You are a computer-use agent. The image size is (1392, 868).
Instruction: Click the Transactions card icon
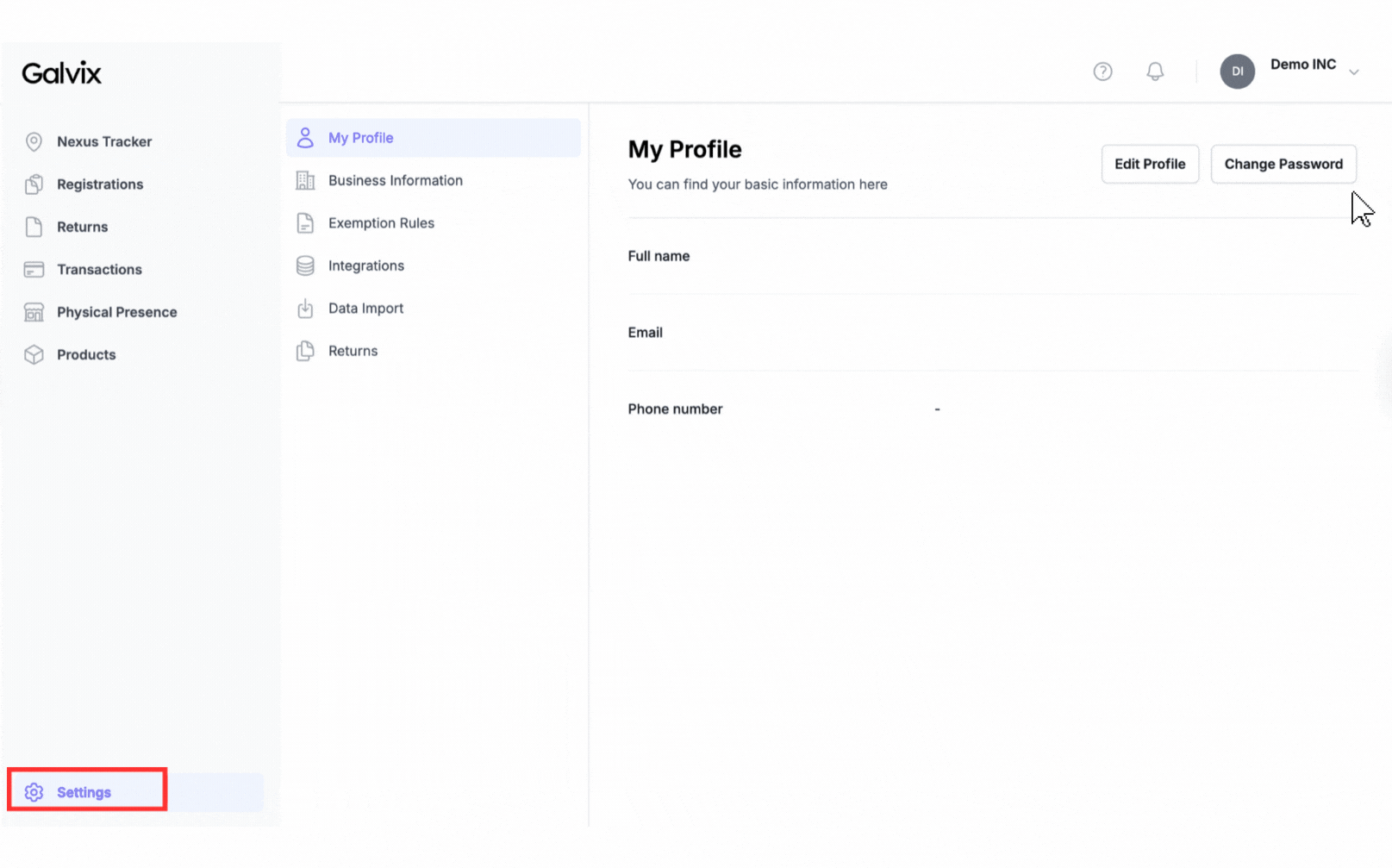(34, 270)
